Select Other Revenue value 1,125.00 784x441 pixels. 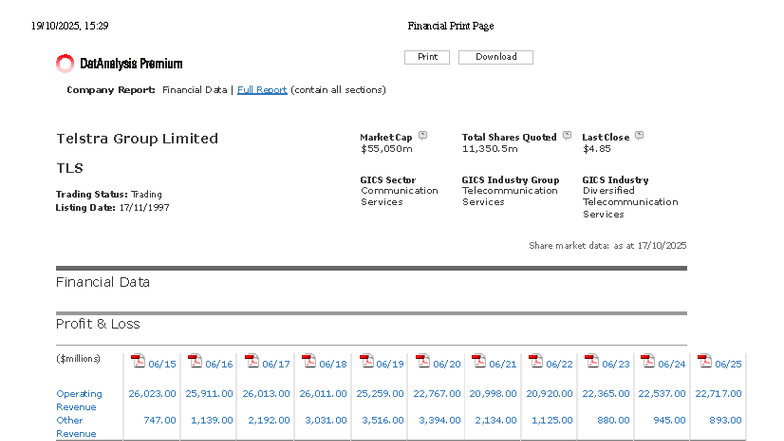pyautogui.click(x=552, y=420)
